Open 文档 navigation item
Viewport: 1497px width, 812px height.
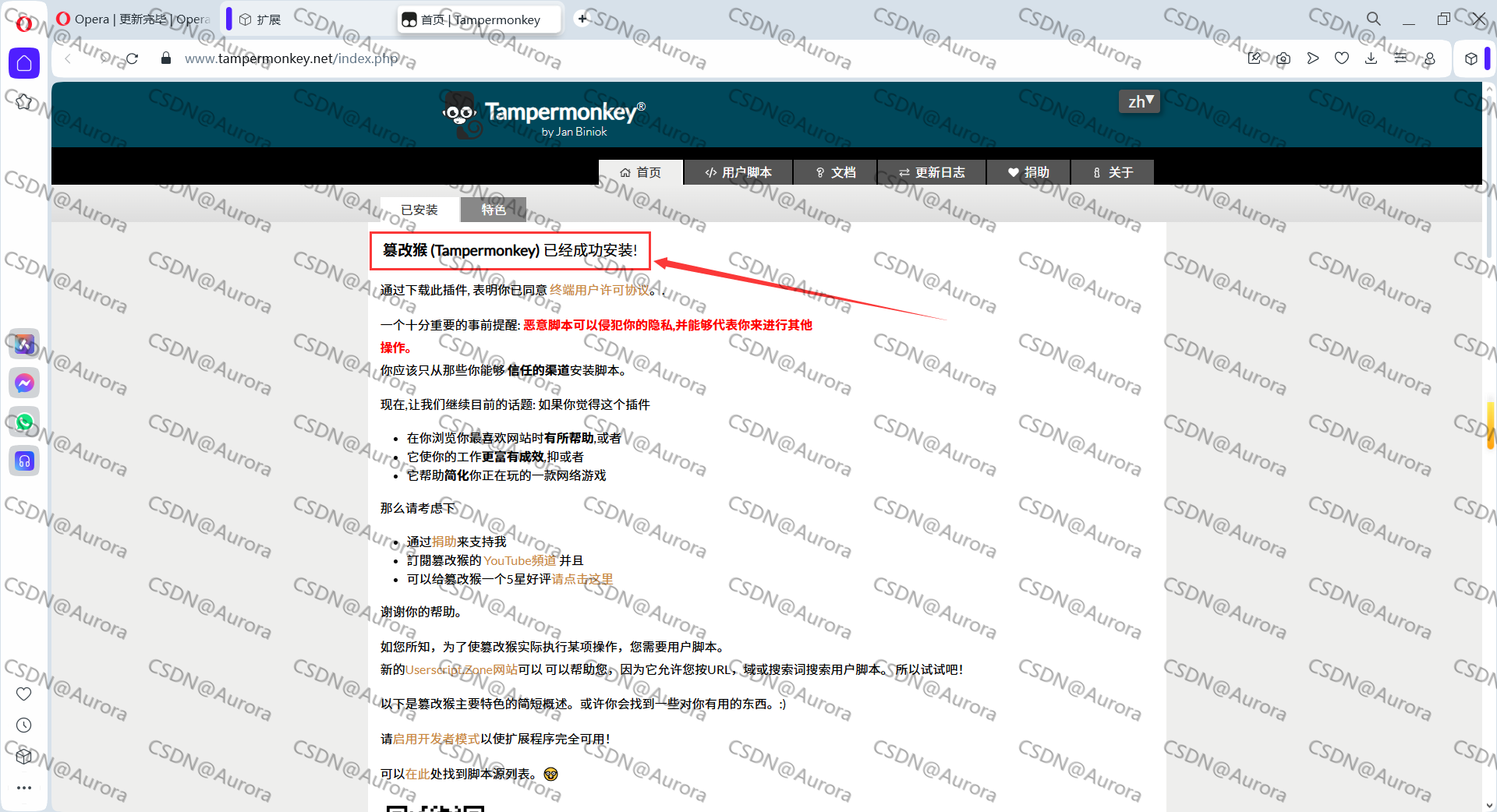point(836,172)
